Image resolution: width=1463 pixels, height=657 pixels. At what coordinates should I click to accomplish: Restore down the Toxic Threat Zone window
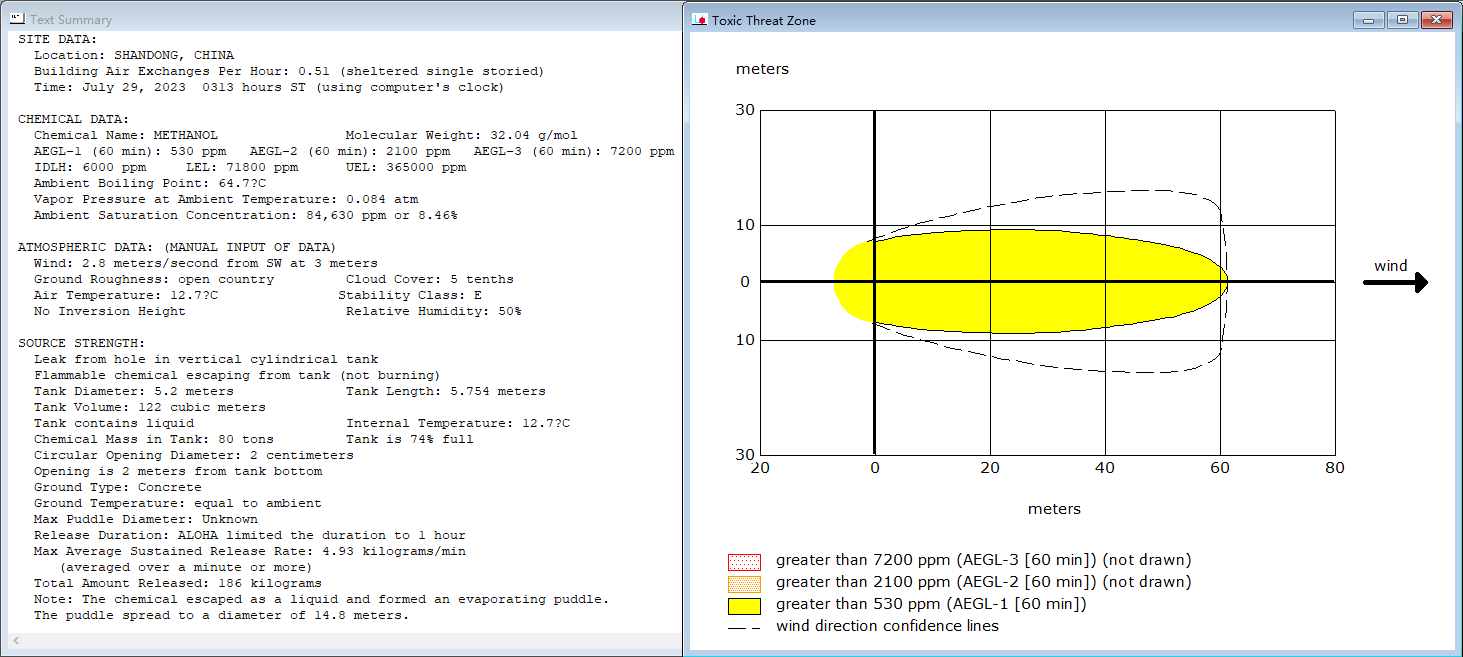[x=1402, y=19]
